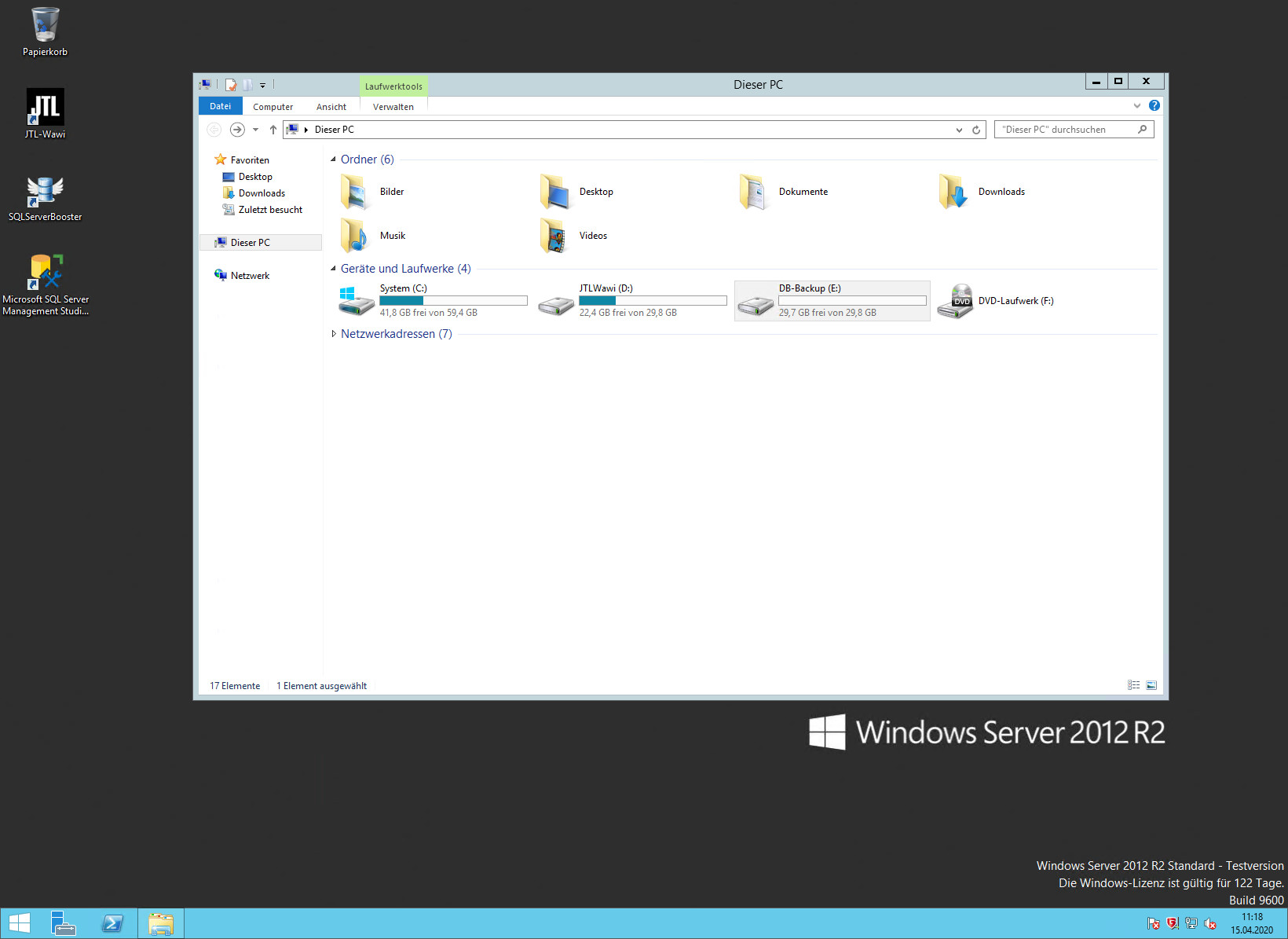Select the DVD-Laufwerk (F:) drive

click(x=996, y=301)
